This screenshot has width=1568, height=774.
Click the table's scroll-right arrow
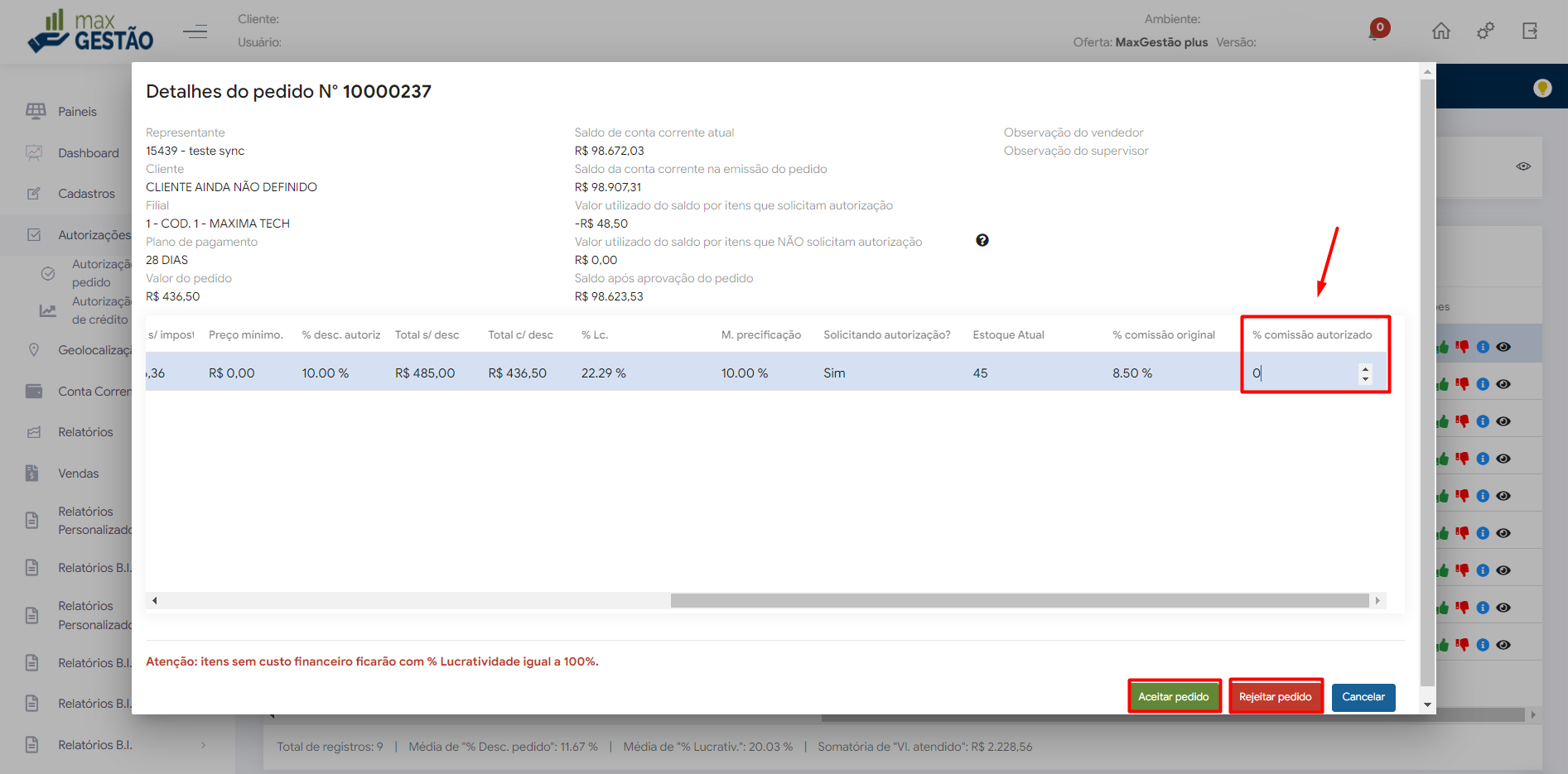pyautogui.click(x=1377, y=600)
